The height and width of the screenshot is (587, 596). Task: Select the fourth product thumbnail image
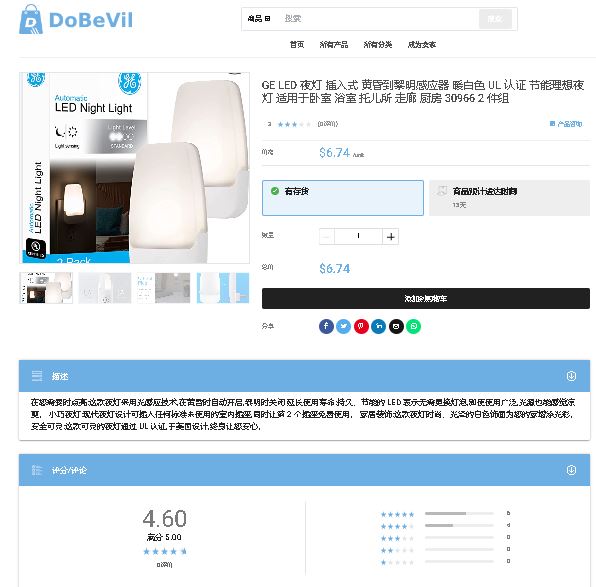(x=223, y=288)
